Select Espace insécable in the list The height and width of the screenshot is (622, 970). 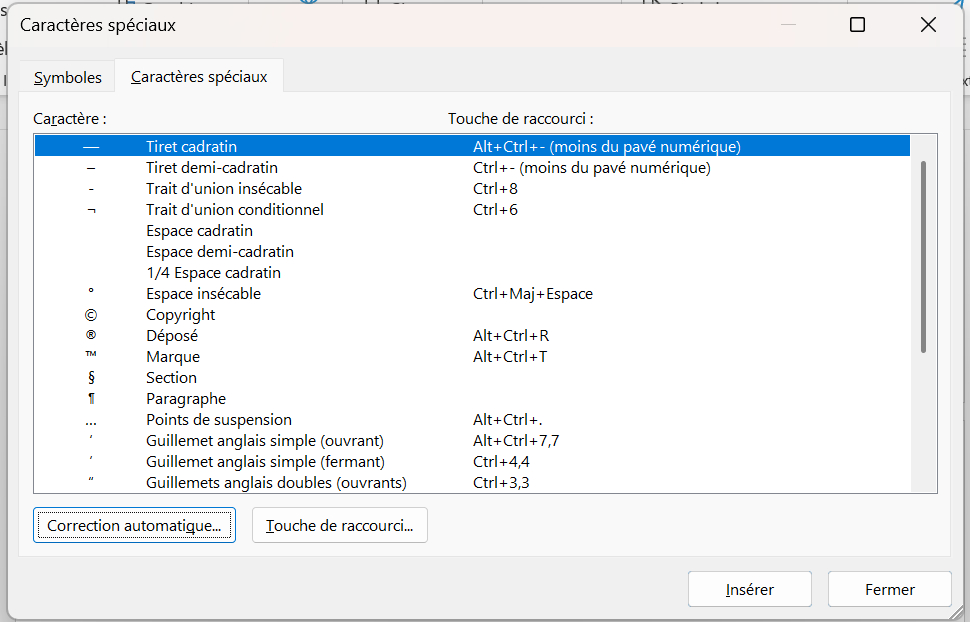(x=203, y=294)
